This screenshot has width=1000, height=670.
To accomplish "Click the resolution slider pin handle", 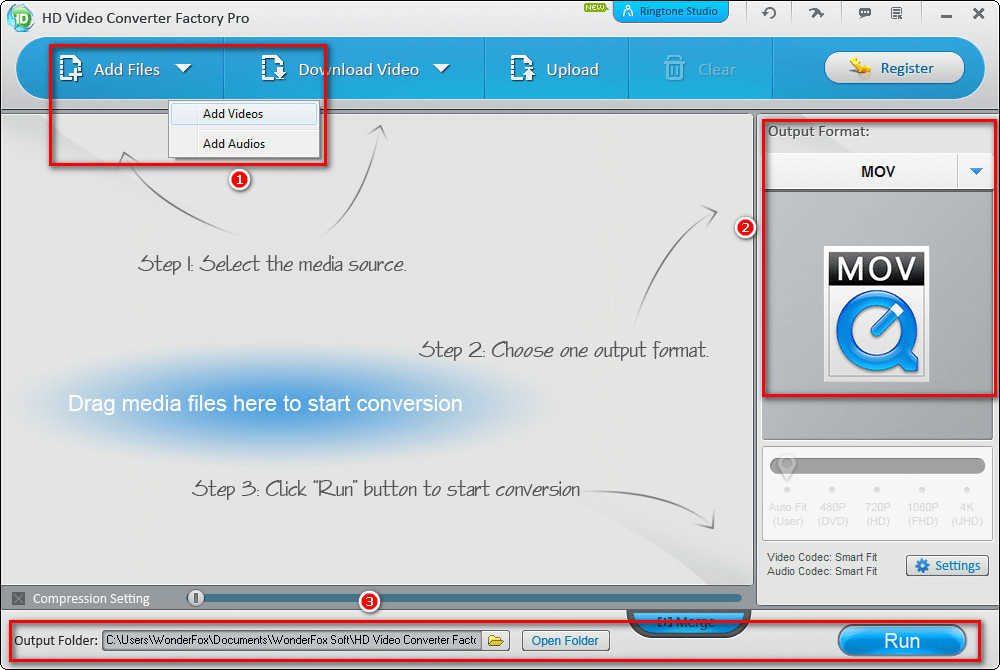I will (787, 467).
